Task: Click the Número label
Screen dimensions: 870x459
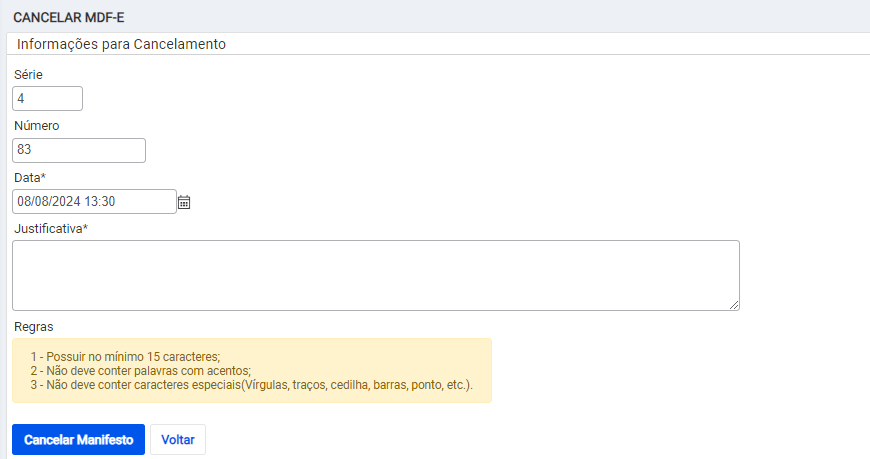Action: (37, 126)
